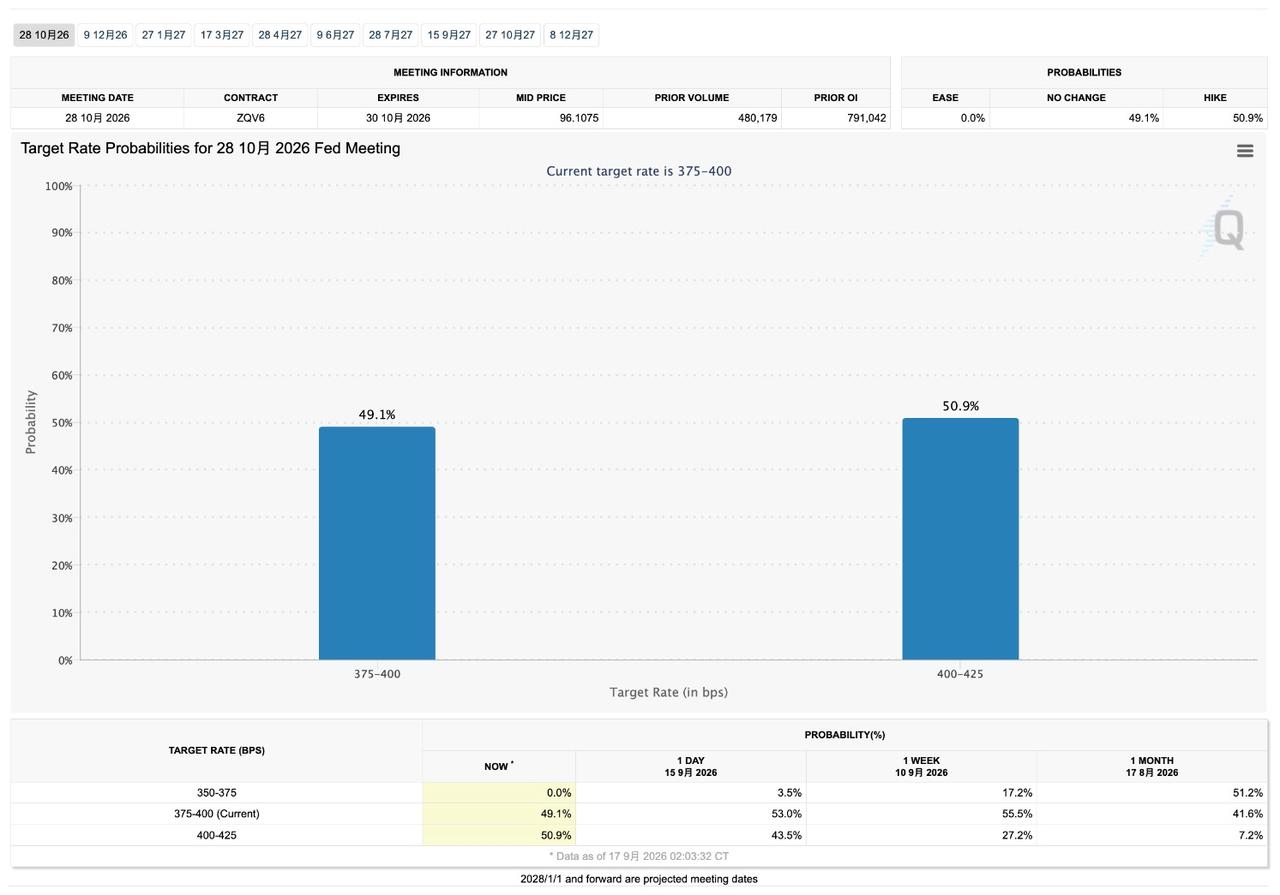Image resolution: width=1280 pixels, height=895 pixels.
Task: Click the TARGET RATE (BPS) table header
Action: (x=217, y=750)
